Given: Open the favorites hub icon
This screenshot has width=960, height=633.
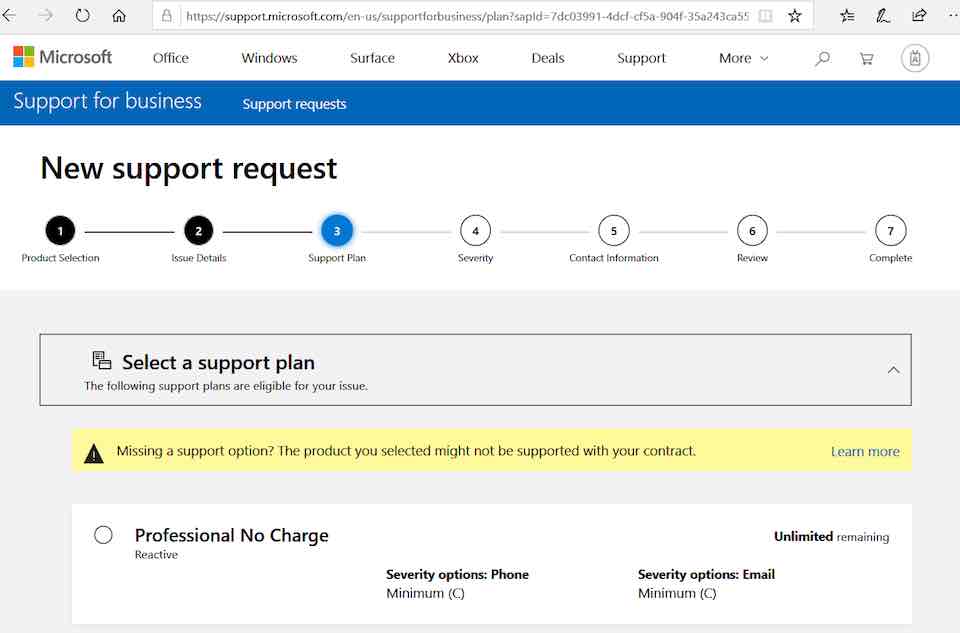Looking at the screenshot, I should (847, 16).
